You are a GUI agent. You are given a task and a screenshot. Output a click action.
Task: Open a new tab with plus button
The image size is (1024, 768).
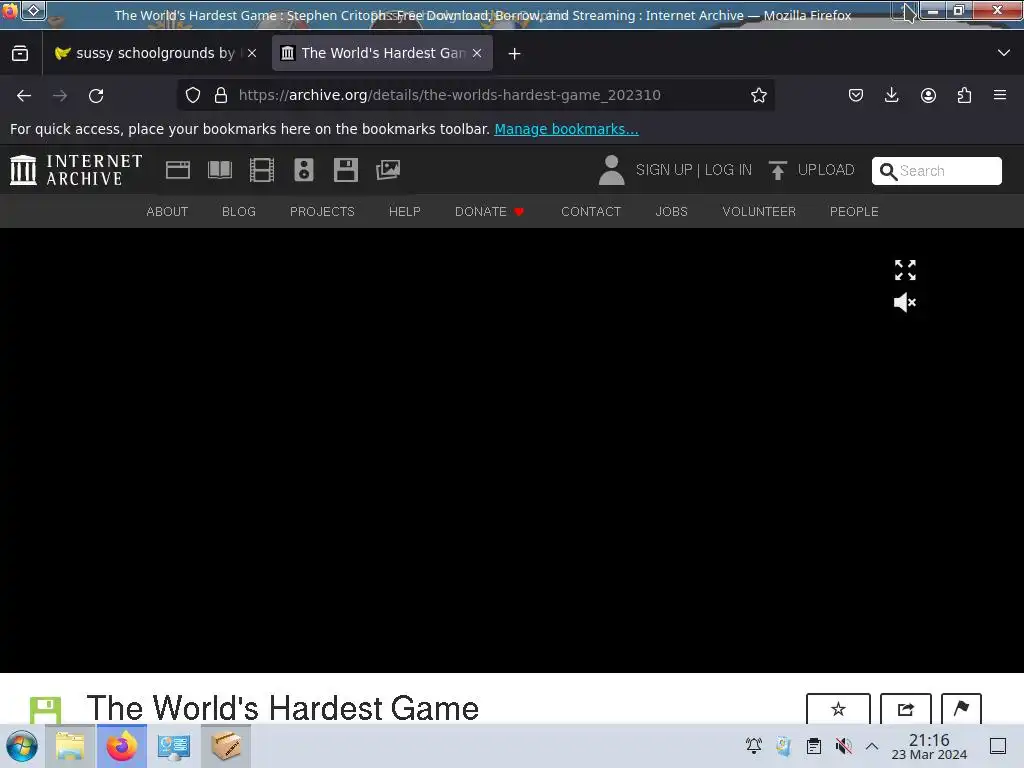click(515, 54)
